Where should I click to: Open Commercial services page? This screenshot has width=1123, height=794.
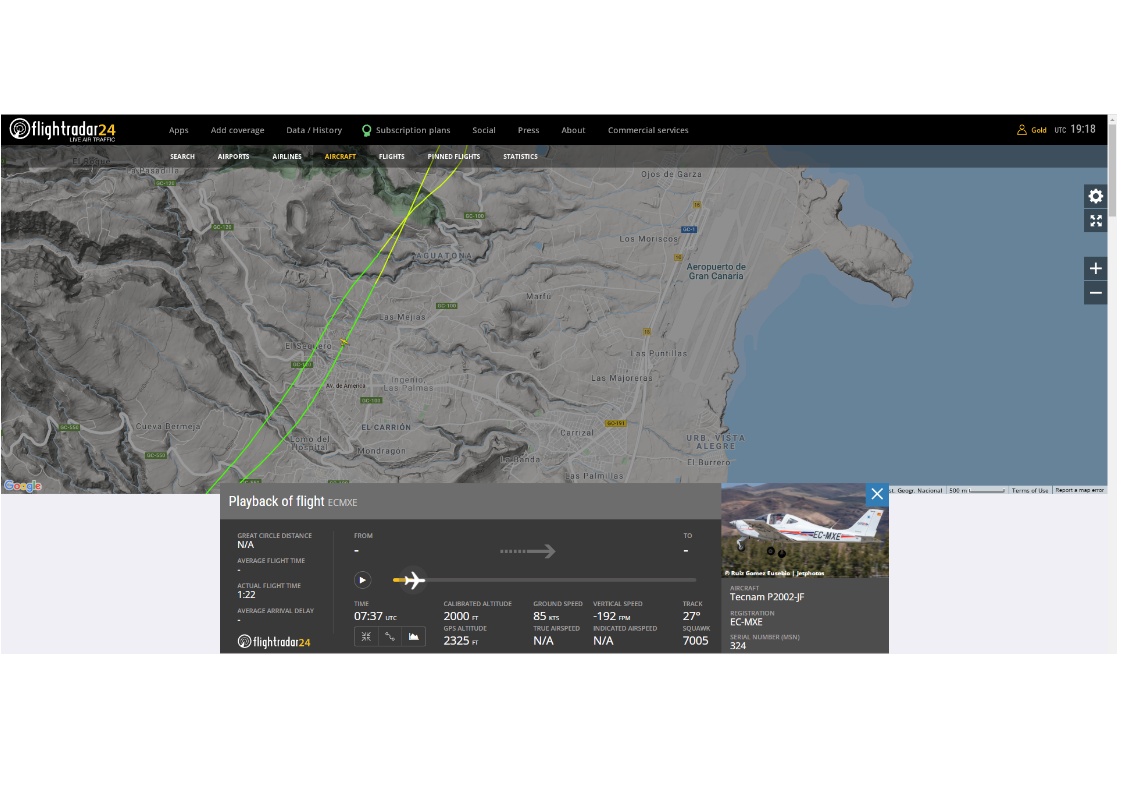pos(648,130)
